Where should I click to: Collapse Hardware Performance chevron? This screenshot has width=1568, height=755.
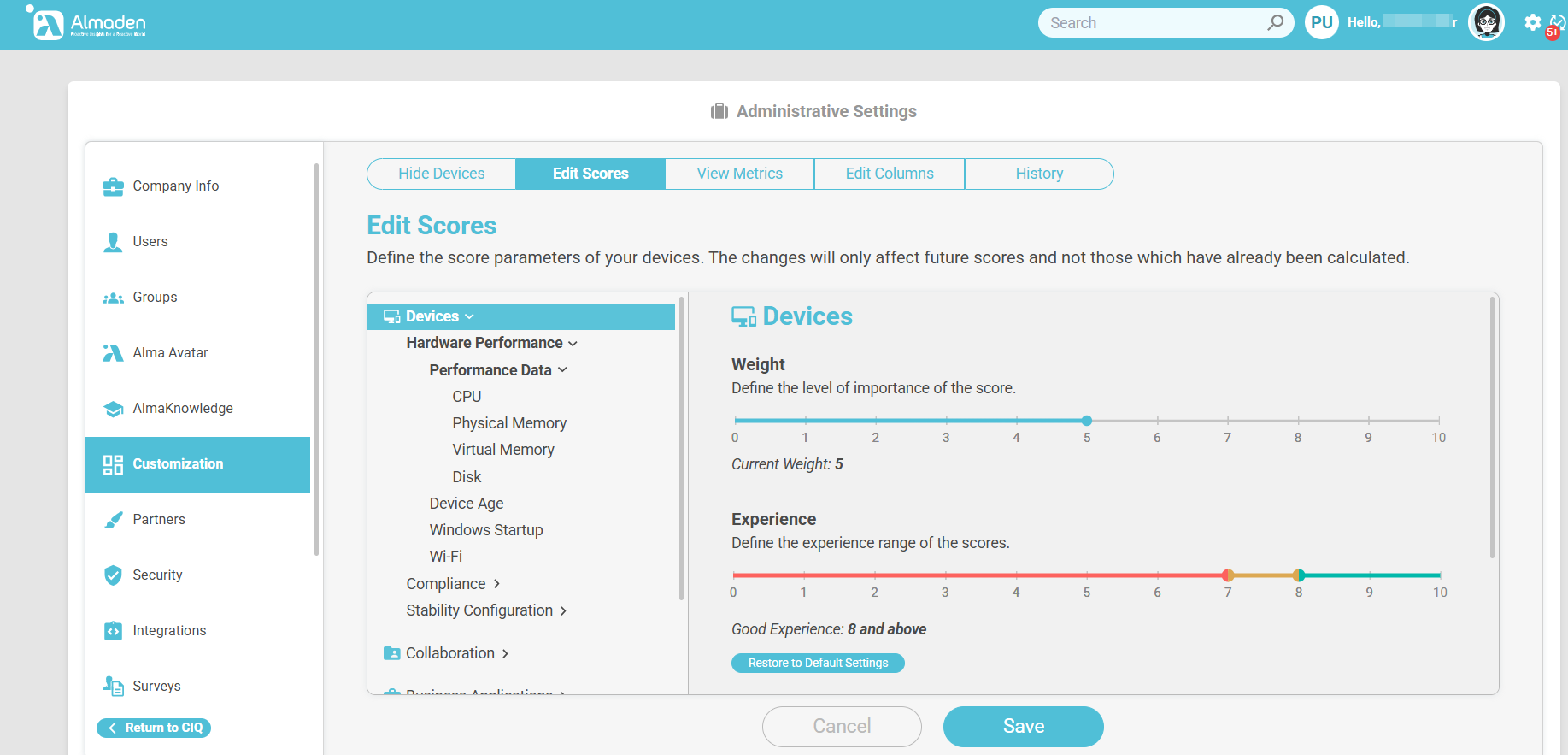pyautogui.click(x=573, y=343)
